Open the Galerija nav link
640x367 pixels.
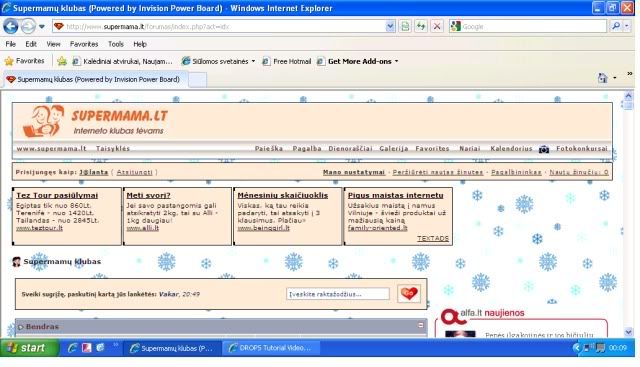[x=393, y=149]
